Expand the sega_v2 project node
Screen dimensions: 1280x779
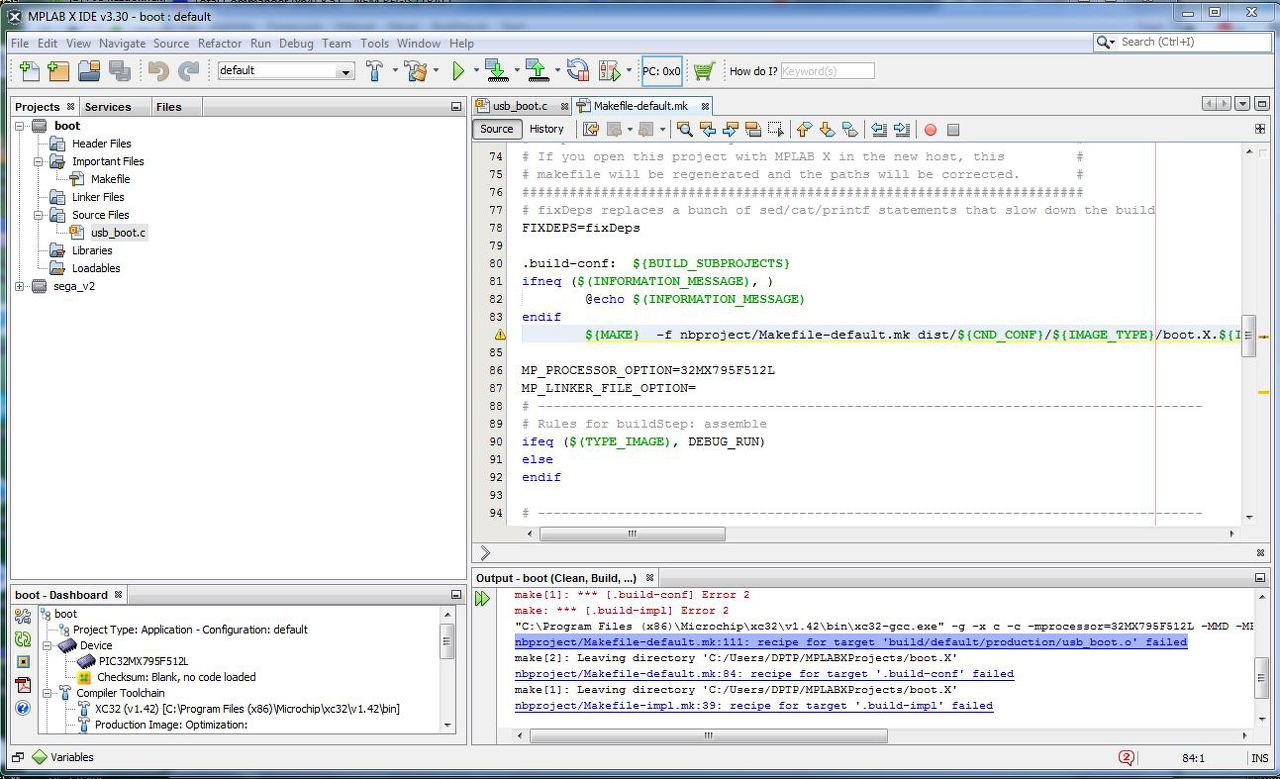[20, 286]
